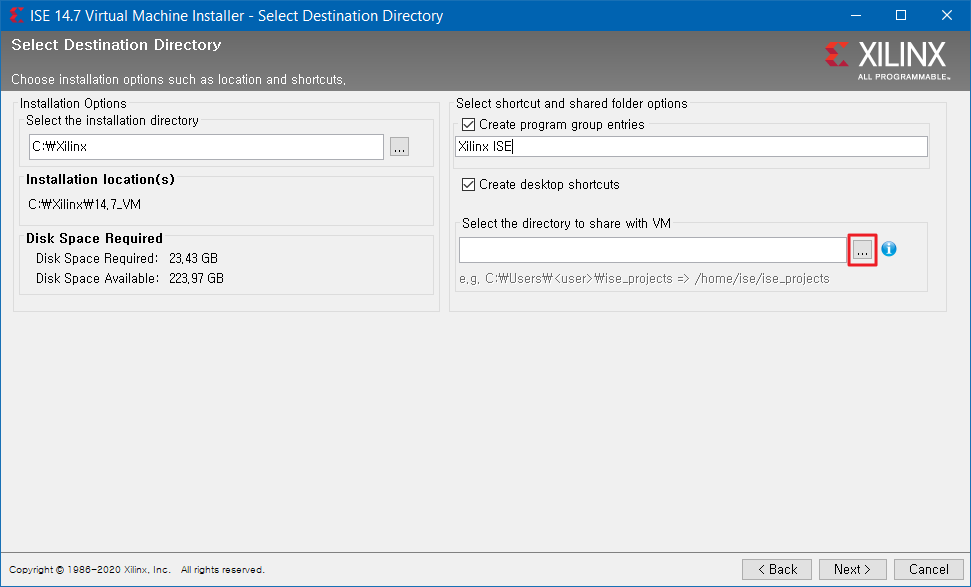Click the 23.43 GB disk required value

coord(193,258)
